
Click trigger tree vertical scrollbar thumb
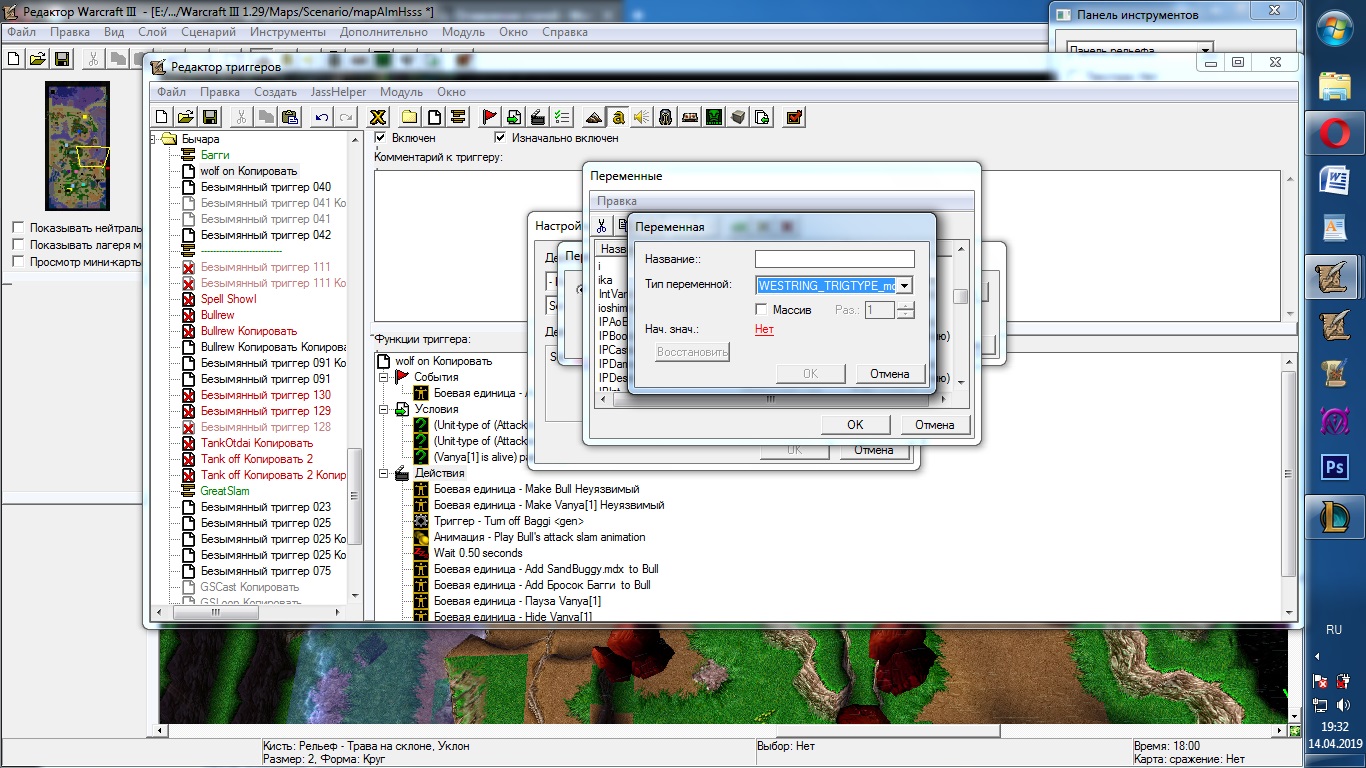pyautogui.click(x=354, y=495)
